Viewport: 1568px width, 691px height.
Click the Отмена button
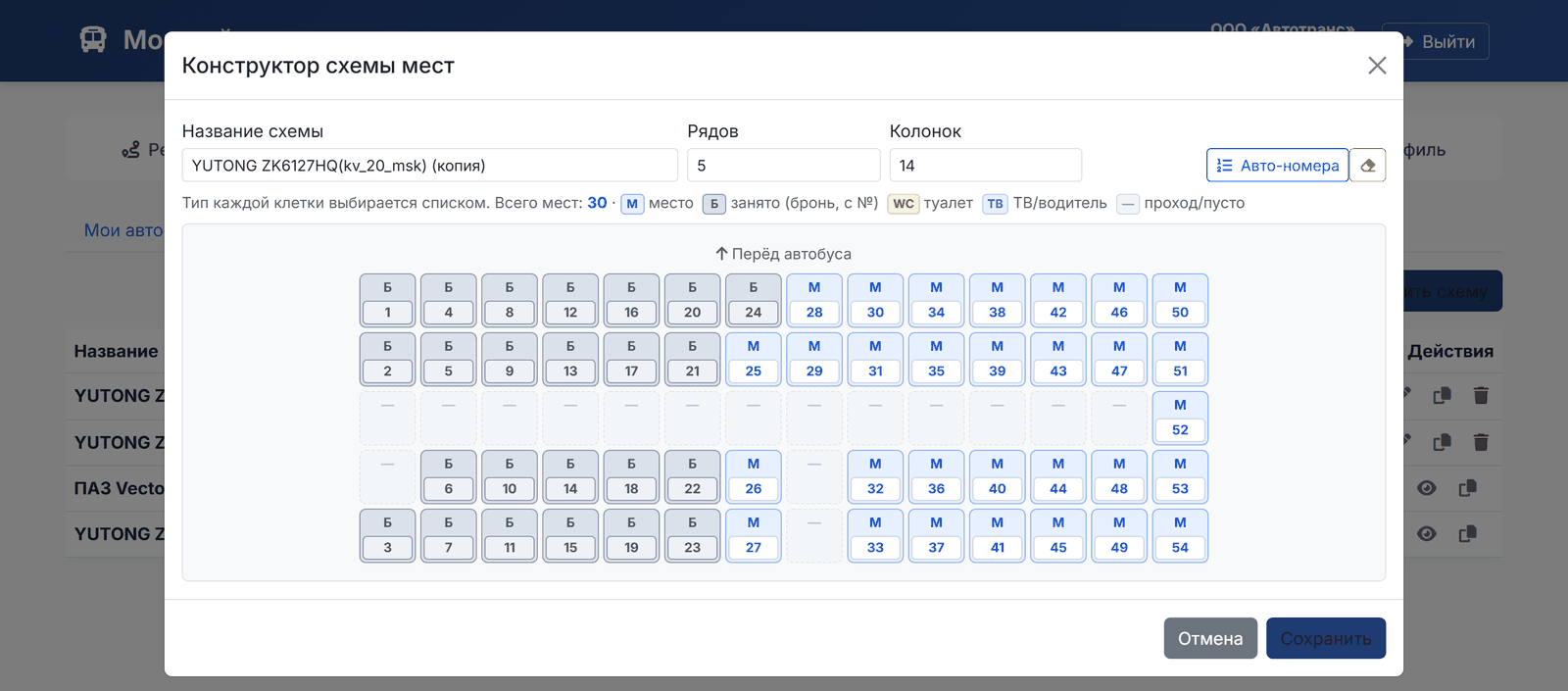click(1210, 638)
